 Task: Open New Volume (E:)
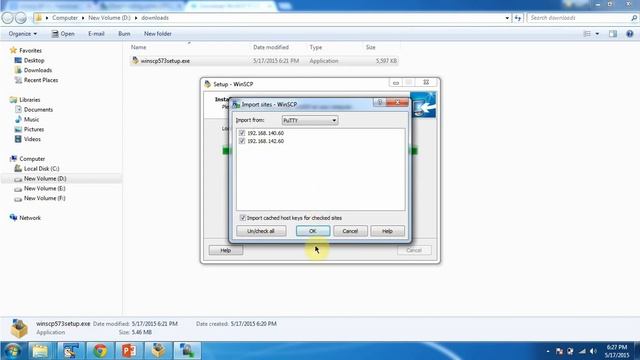point(44,189)
